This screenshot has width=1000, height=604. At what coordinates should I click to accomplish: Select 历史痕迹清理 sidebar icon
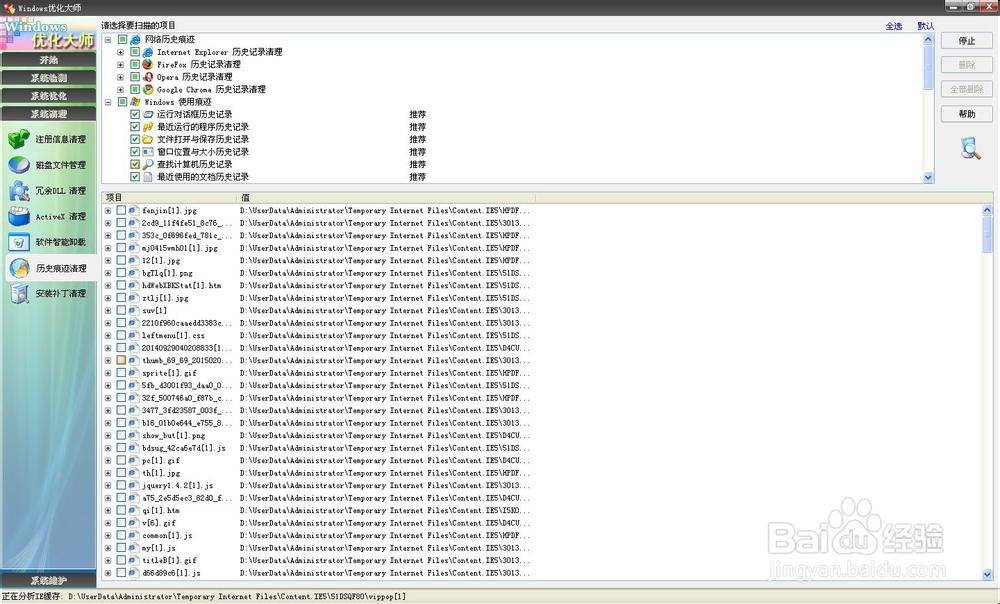click(18, 268)
